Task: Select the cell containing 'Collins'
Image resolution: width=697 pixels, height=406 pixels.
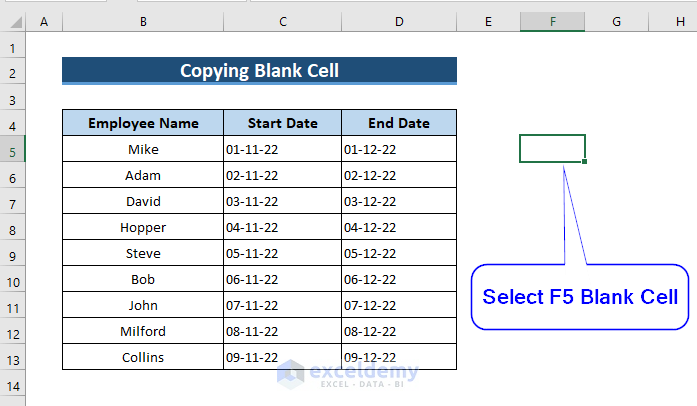Action: click(143, 357)
